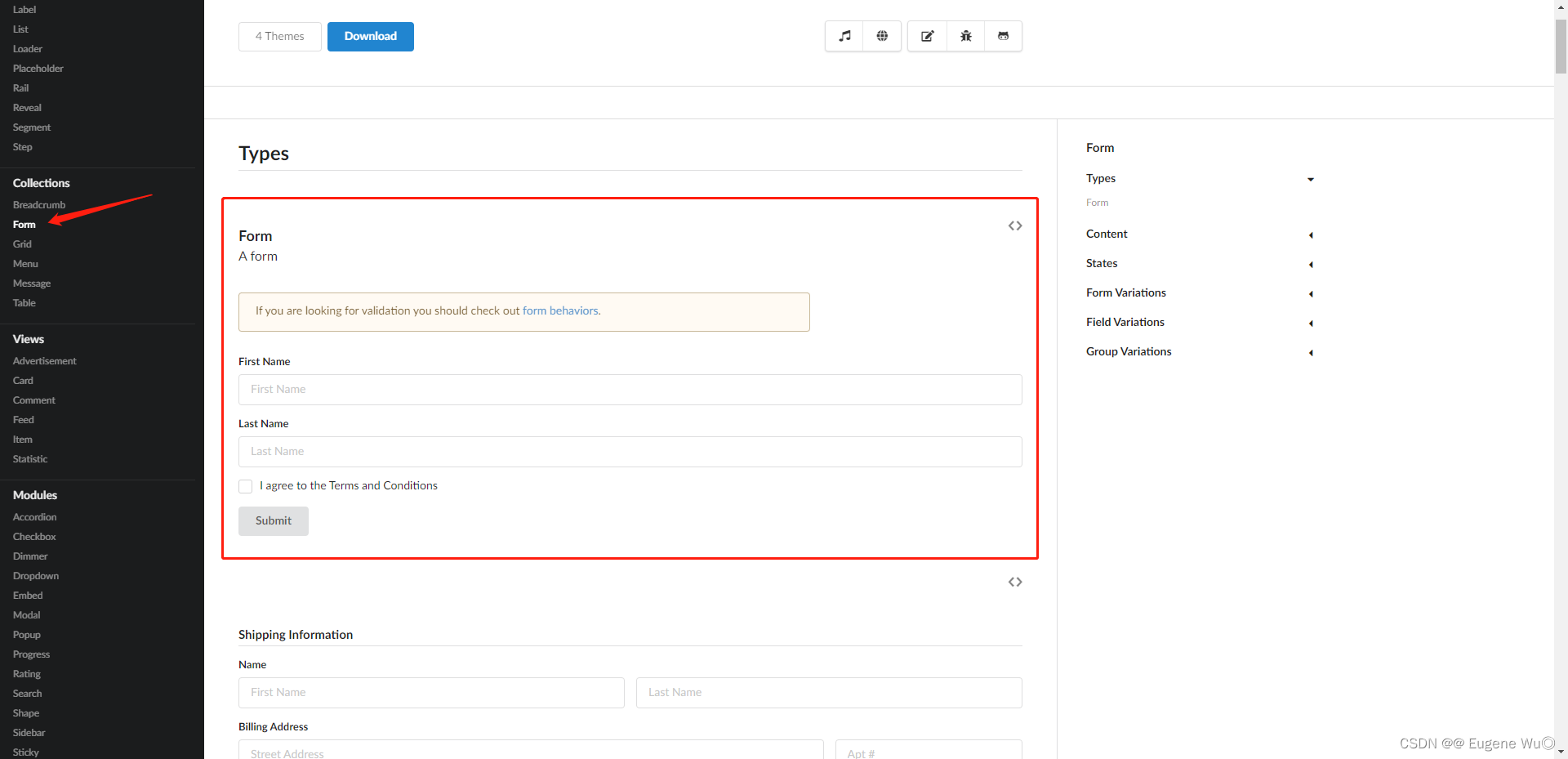Viewport: 1568px width, 759px height.
Task: Click Shipping Last Name input
Action: click(x=829, y=693)
